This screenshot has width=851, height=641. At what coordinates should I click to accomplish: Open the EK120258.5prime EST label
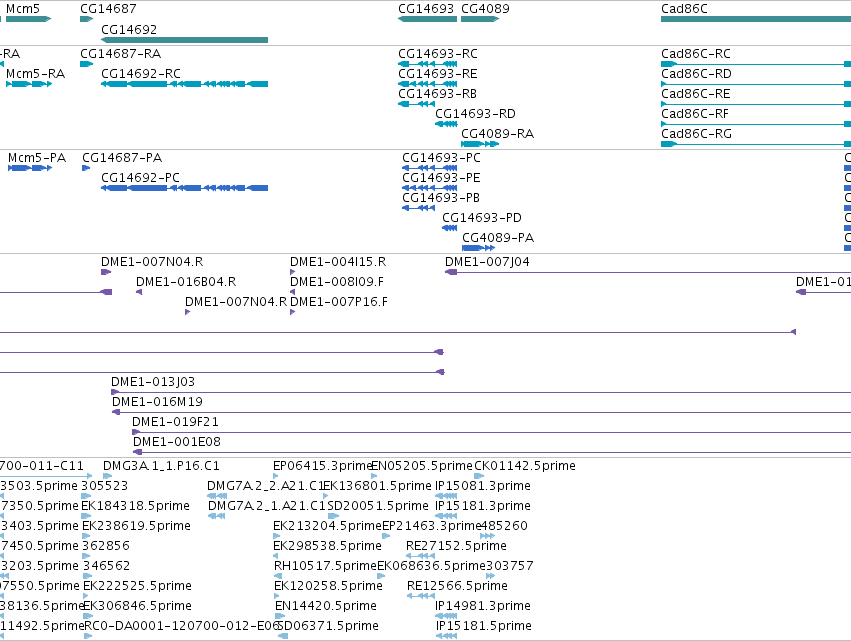328,587
